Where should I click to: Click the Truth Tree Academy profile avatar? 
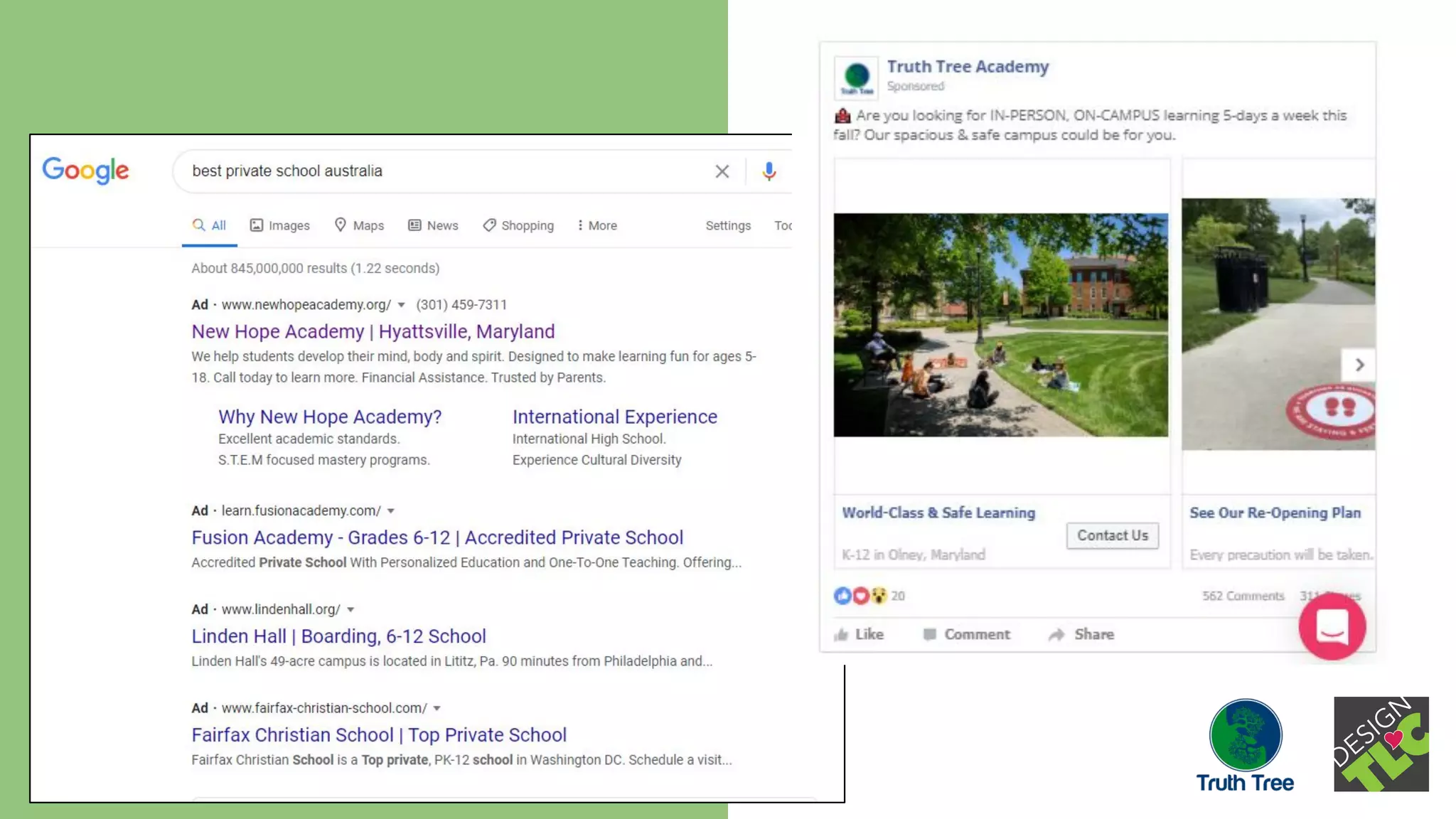click(856, 77)
